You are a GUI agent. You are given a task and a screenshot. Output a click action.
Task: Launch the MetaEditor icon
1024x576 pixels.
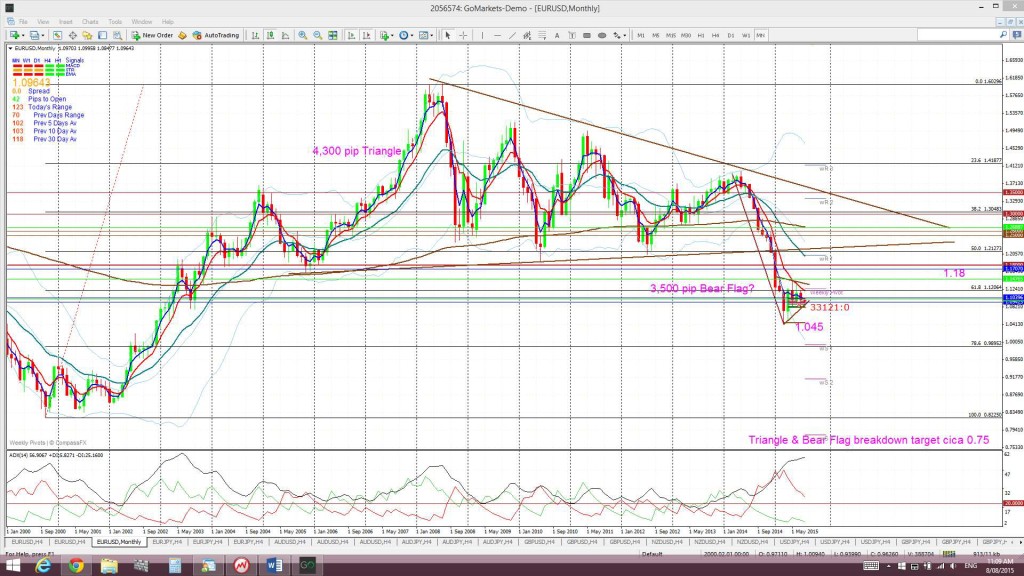tap(182, 35)
